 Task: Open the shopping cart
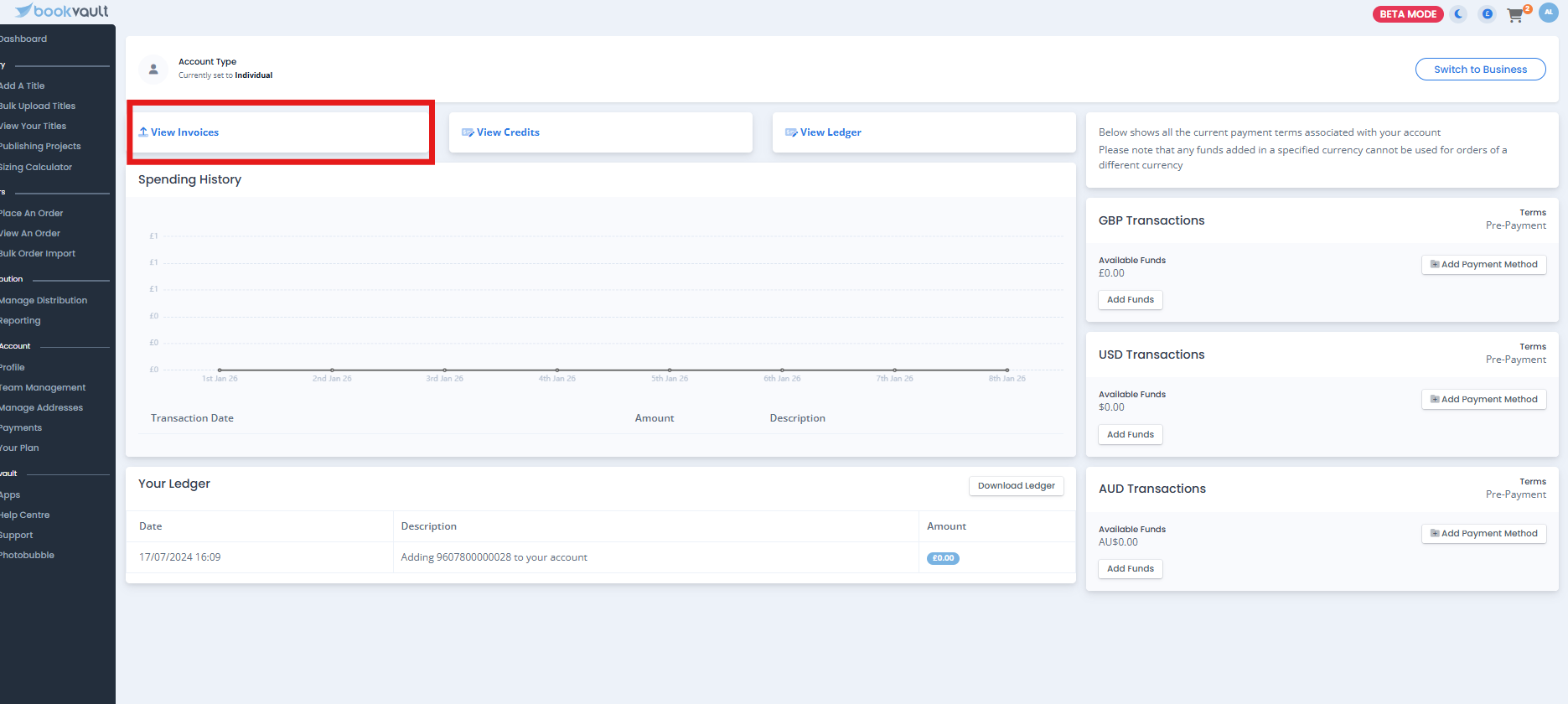click(x=1515, y=15)
